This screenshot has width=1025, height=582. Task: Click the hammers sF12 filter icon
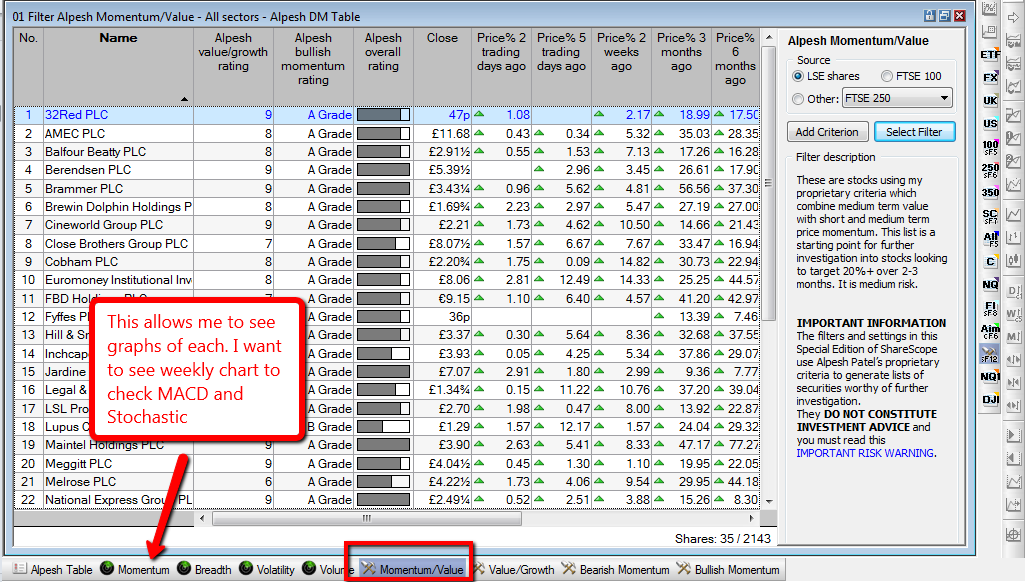click(x=990, y=354)
